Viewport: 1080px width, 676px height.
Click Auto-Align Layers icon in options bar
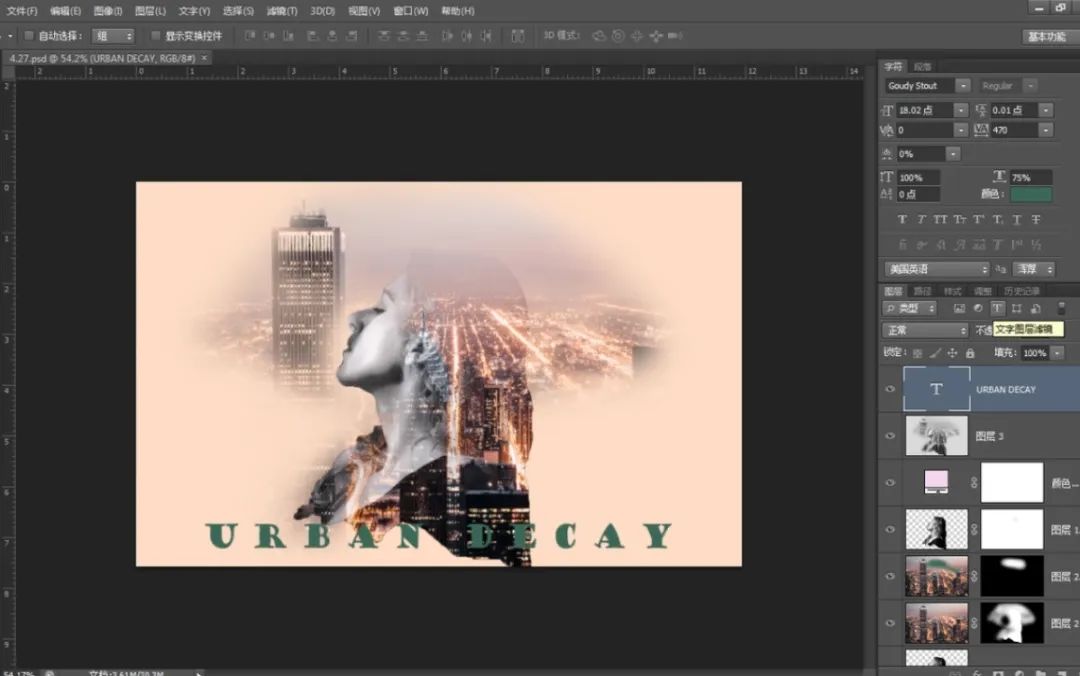(x=518, y=36)
